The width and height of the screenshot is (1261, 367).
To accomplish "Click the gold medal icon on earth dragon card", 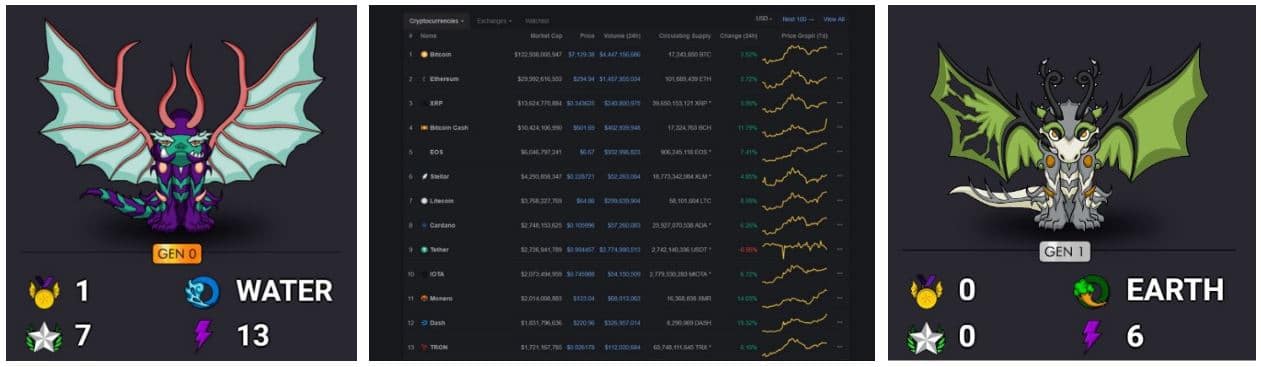I will 927,291.
